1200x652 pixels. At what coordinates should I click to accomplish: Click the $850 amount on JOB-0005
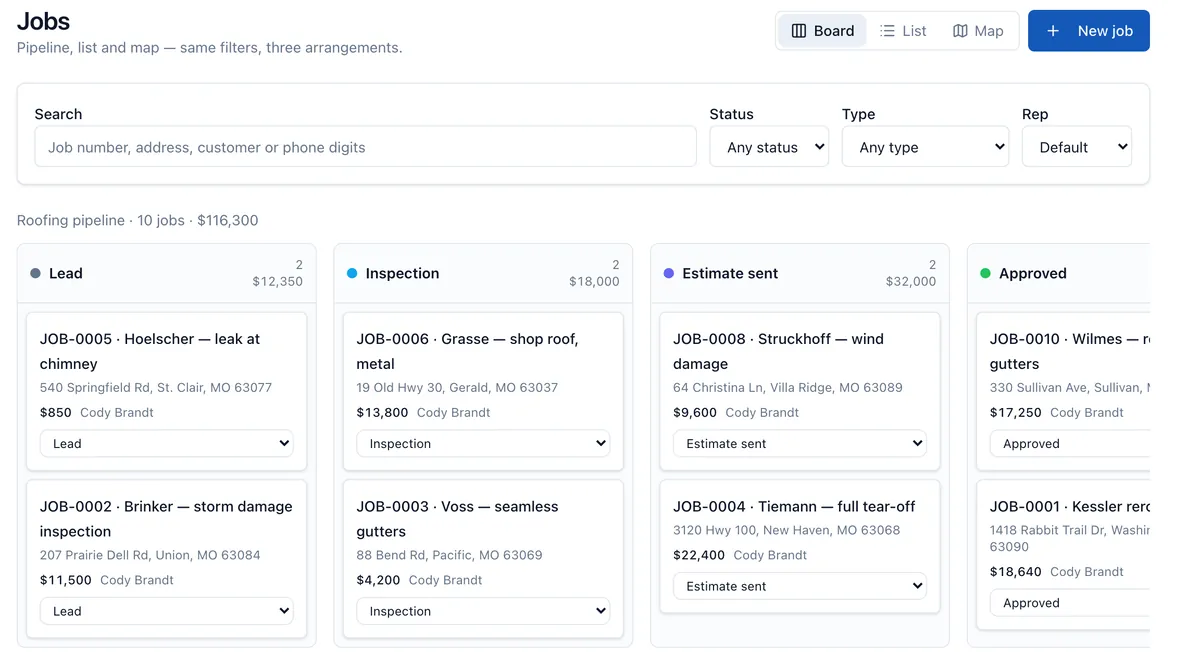pos(56,412)
